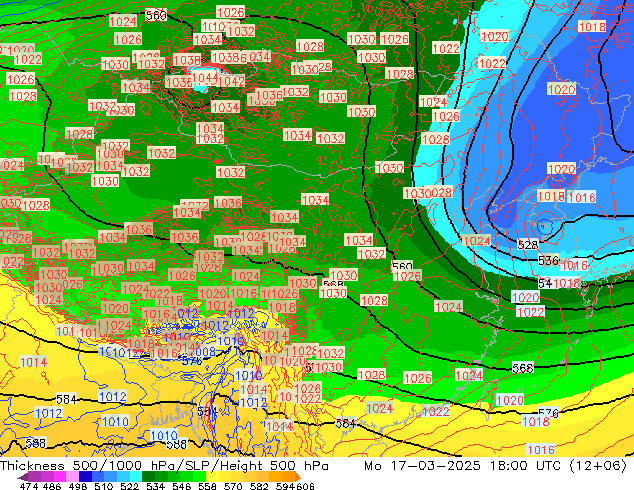Click the legend value 570
The height and width of the screenshot is (490, 634).
tap(233, 486)
